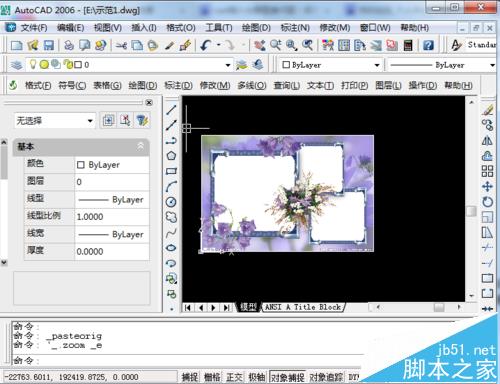The height and width of the screenshot is (384, 500).
Task: Open the 视图(V) menu
Action: tap(108, 28)
